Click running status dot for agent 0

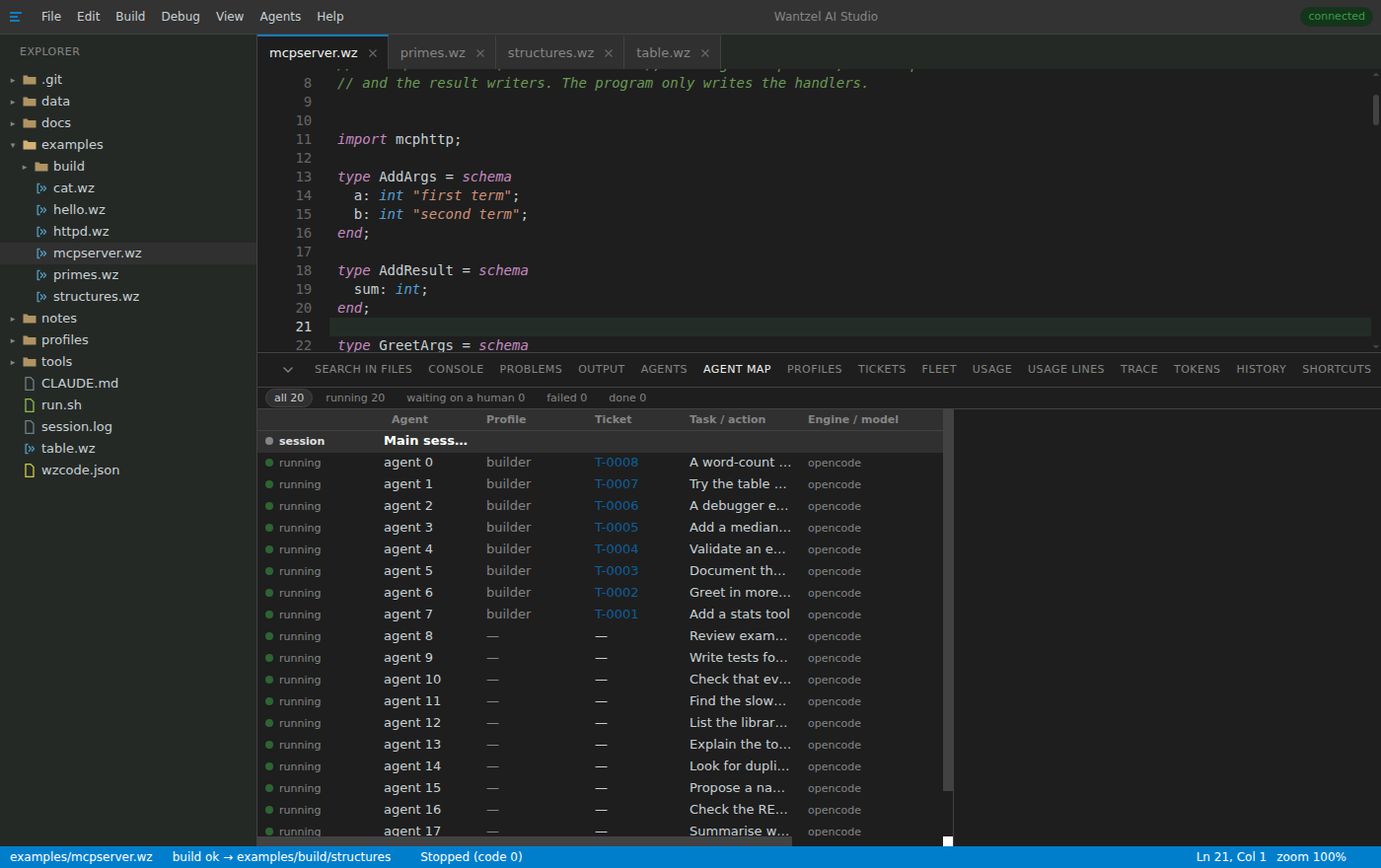(x=269, y=463)
